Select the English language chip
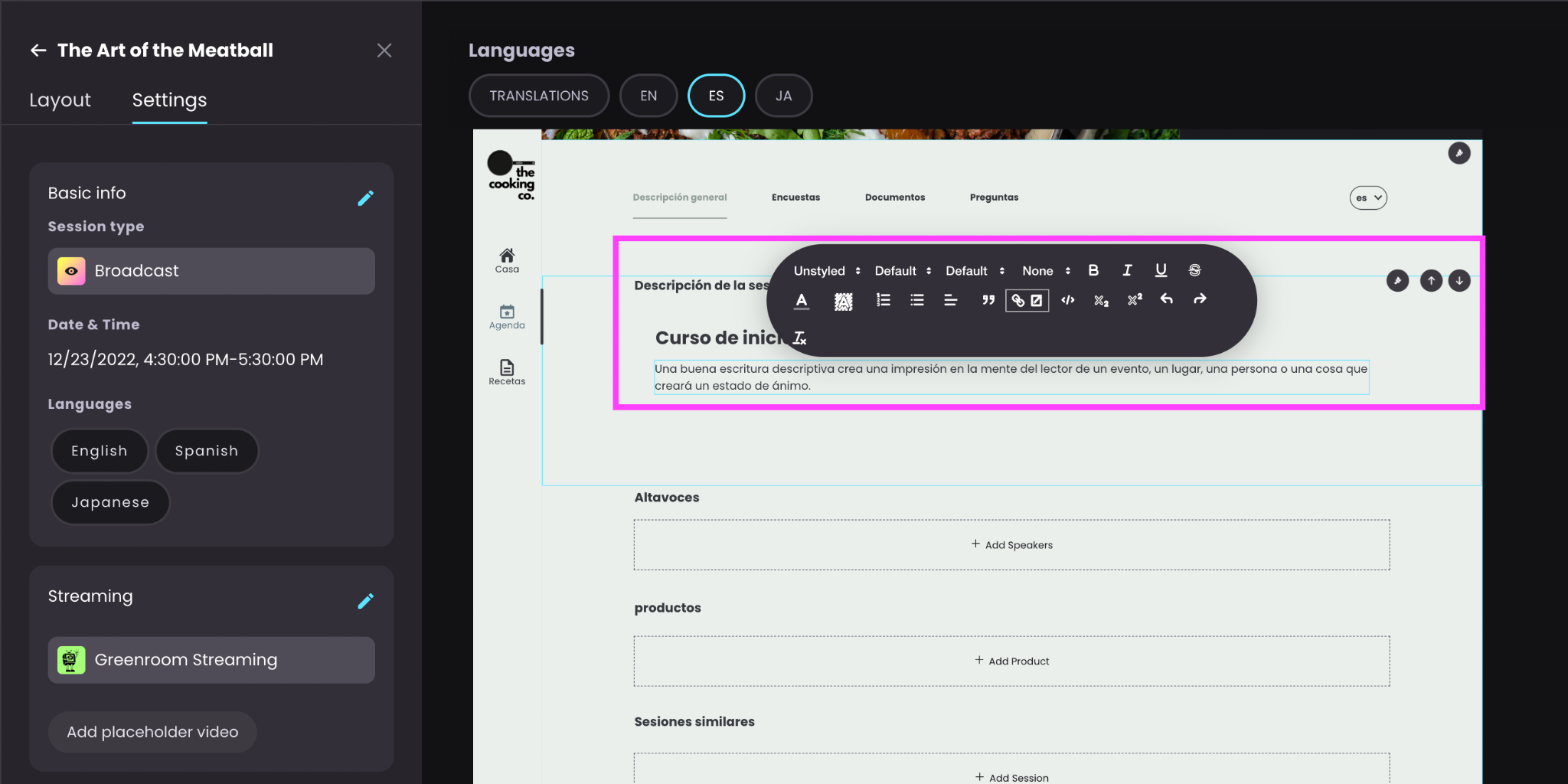This screenshot has width=1568, height=784. (x=100, y=451)
